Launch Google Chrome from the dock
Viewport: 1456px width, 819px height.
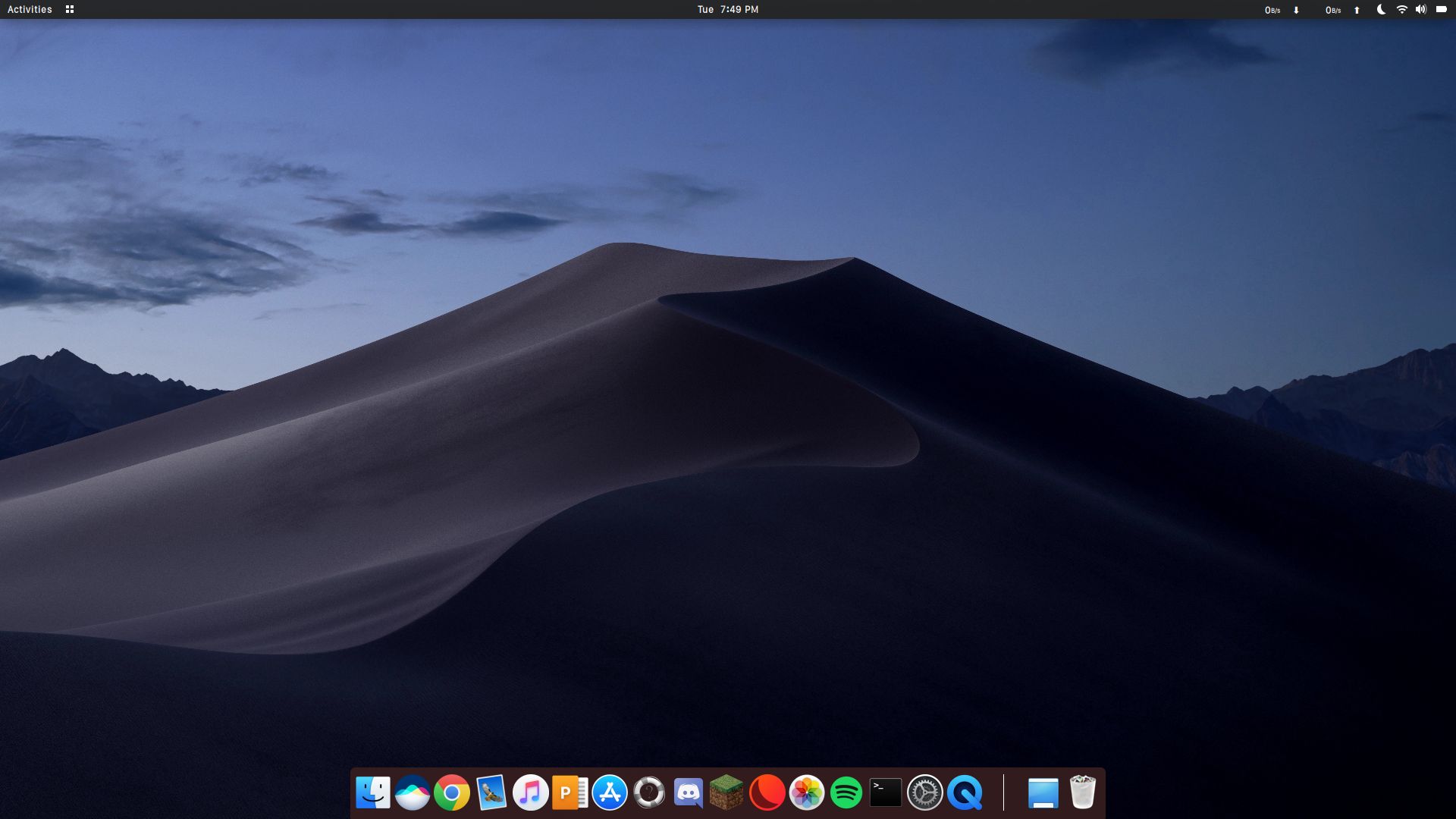pyautogui.click(x=451, y=792)
